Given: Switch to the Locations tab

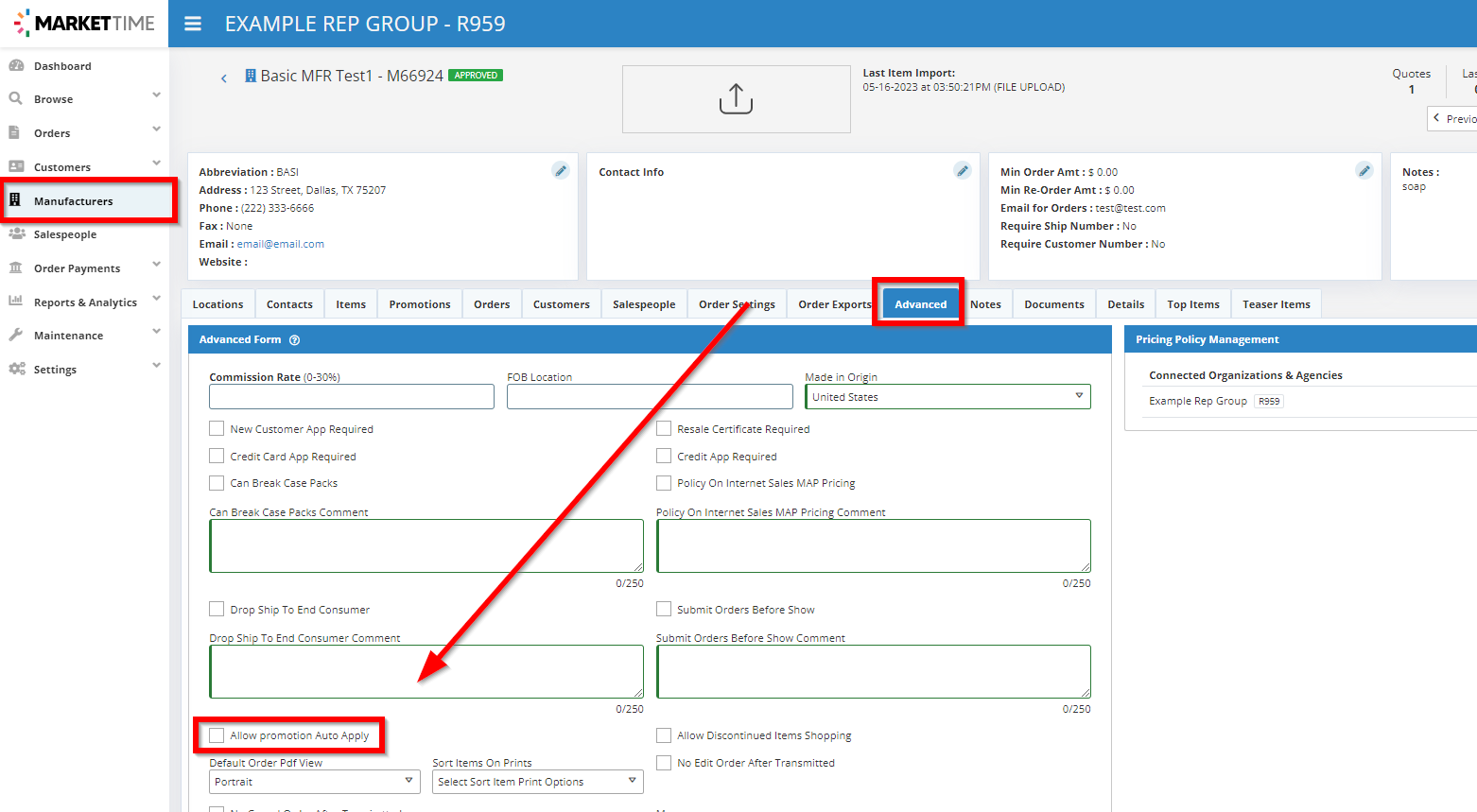Looking at the screenshot, I should pyautogui.click(x=217, y=304).
